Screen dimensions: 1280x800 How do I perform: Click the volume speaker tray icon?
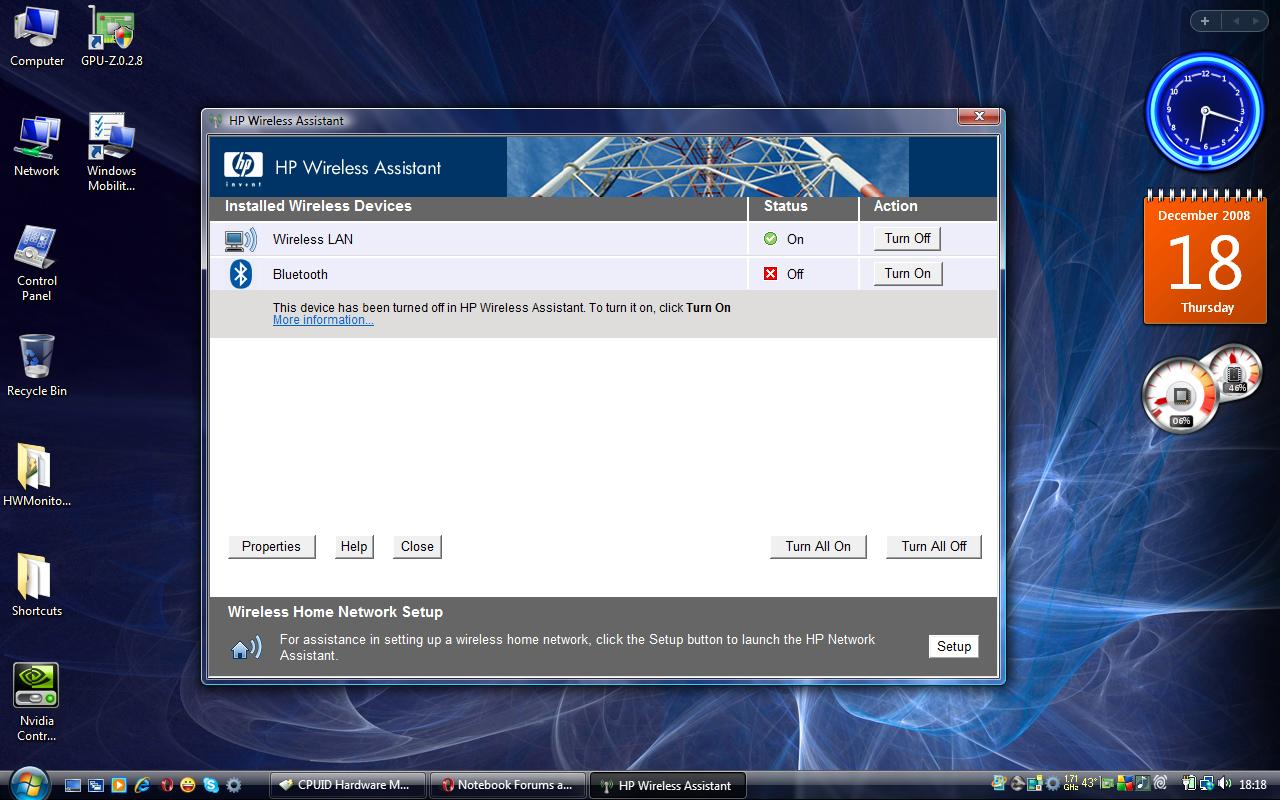tap(1225, 783)
